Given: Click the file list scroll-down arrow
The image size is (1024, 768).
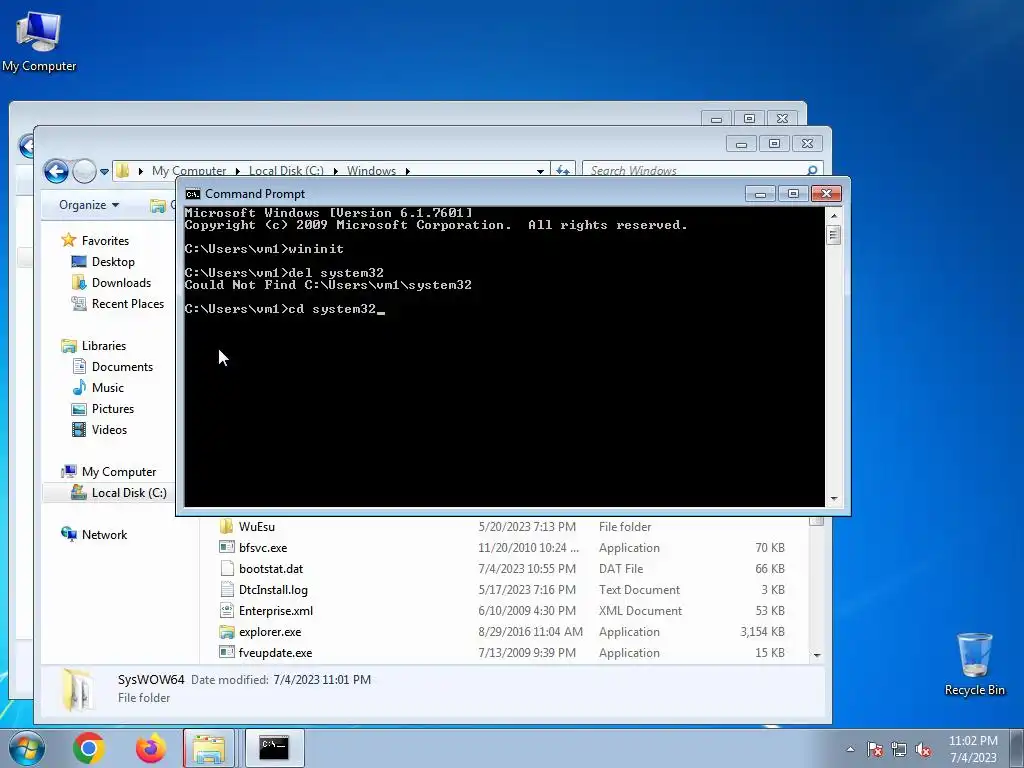Looking at the screenshot, I should (816, 655).
